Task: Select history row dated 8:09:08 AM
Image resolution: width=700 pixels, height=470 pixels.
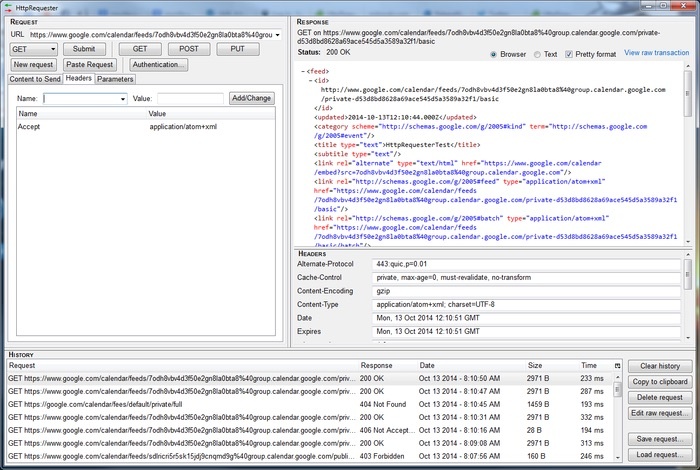Action: pyautogui.click(x=310, y=443)
